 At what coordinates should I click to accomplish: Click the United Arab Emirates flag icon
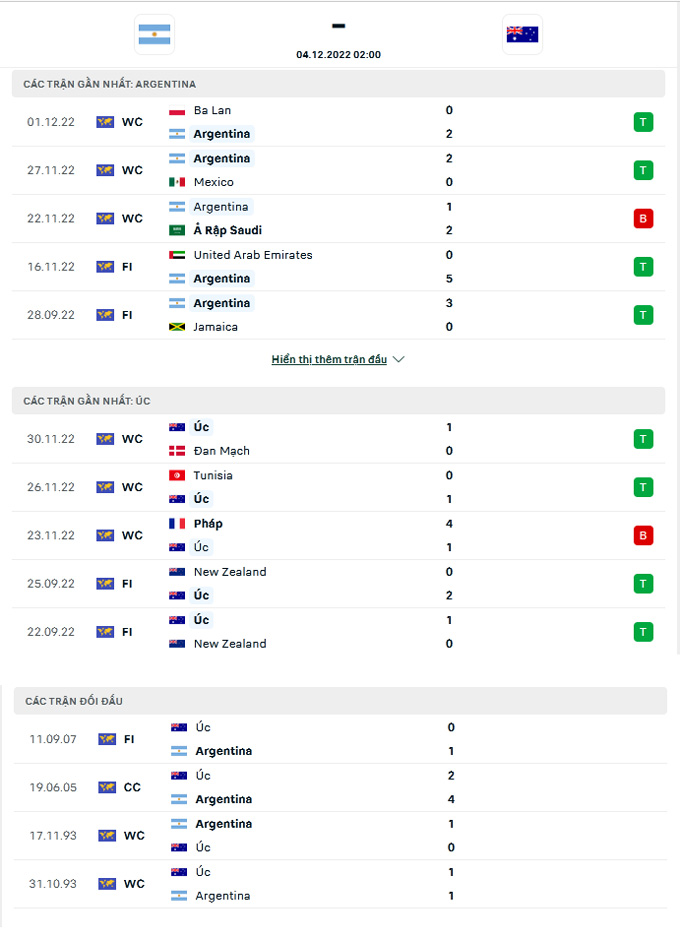tap(178, 255)
